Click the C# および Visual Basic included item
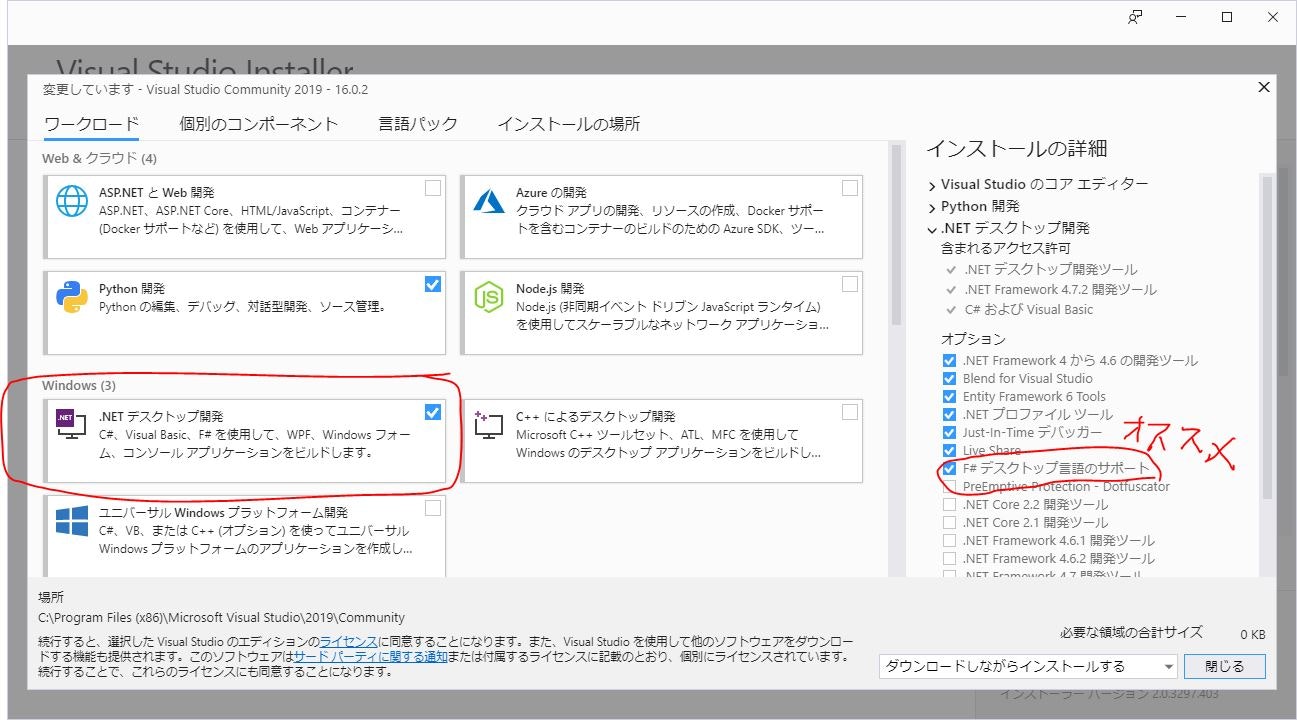Viewport: 1297px width, 720px height. 1028,309
